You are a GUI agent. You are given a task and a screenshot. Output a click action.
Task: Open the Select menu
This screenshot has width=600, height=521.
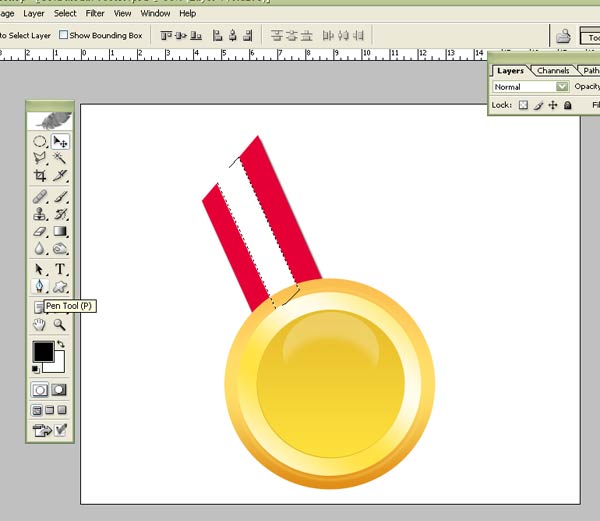(x=65, y=13)
